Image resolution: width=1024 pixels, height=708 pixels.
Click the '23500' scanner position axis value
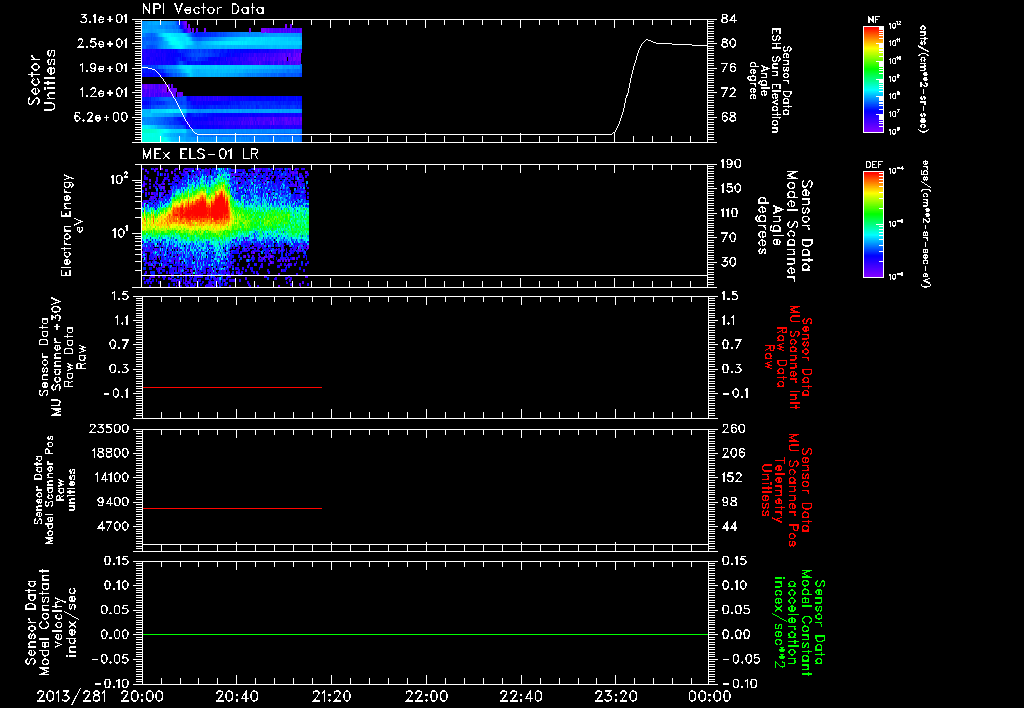click(109, 428)
